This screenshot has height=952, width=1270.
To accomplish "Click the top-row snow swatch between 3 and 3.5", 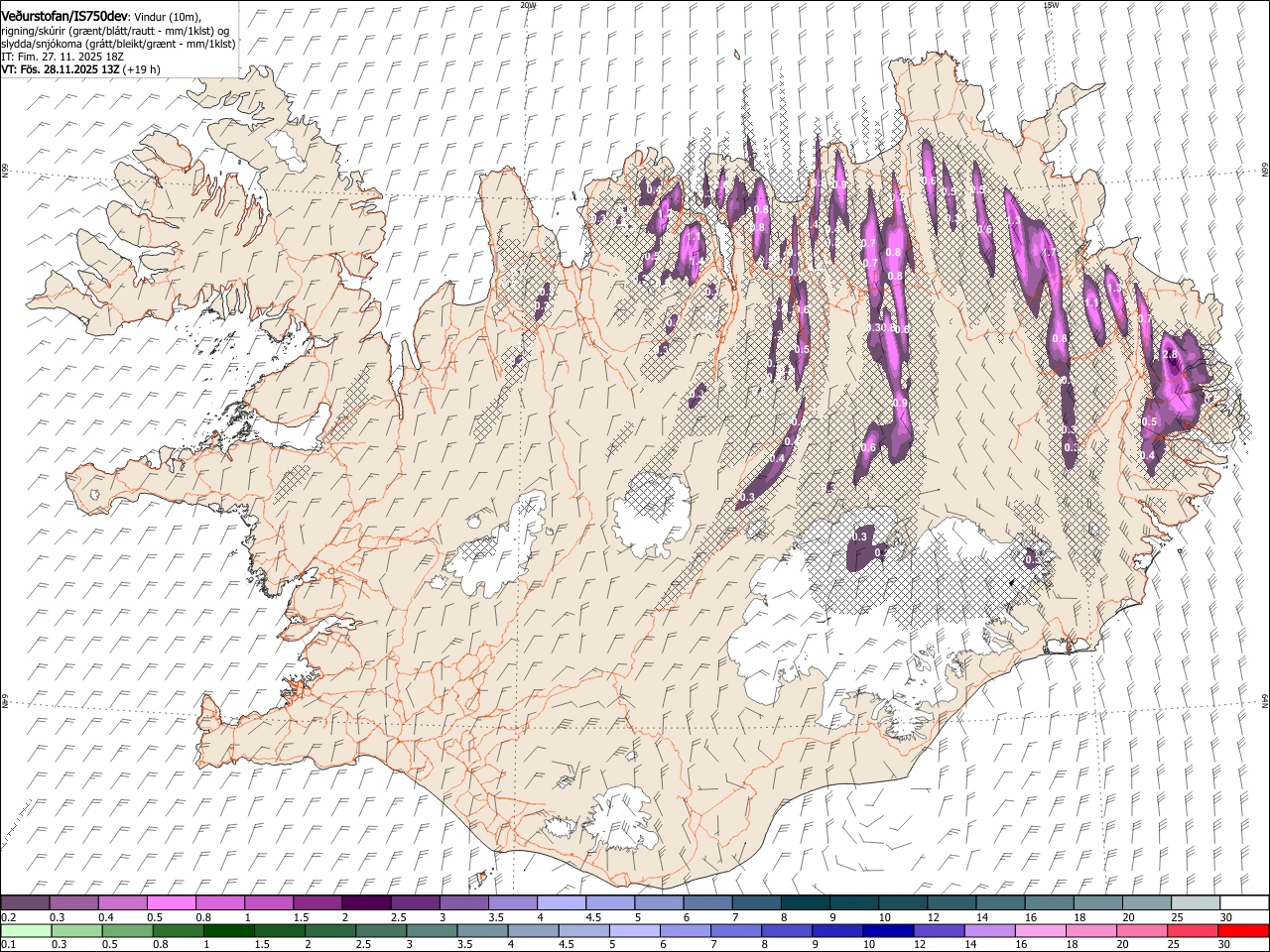I will coord(463,903).
